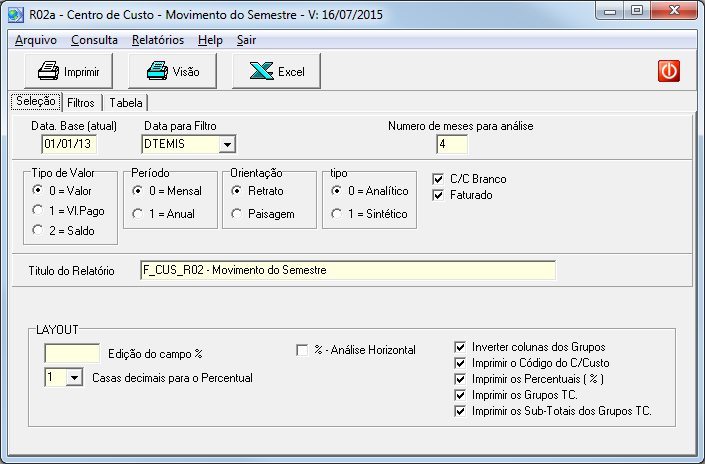Click the Titulo do Relatório text field
The width and height of the screenshot is (705, 464).
(x=348, y=270)
